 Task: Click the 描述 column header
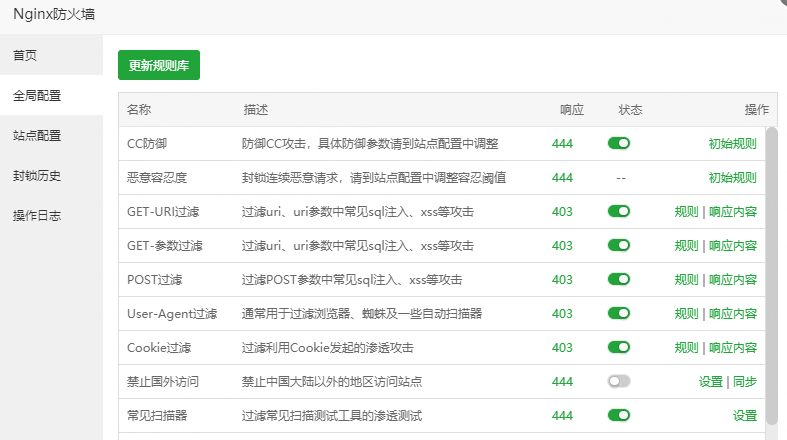pyautogui.click(x=255, y=110)
